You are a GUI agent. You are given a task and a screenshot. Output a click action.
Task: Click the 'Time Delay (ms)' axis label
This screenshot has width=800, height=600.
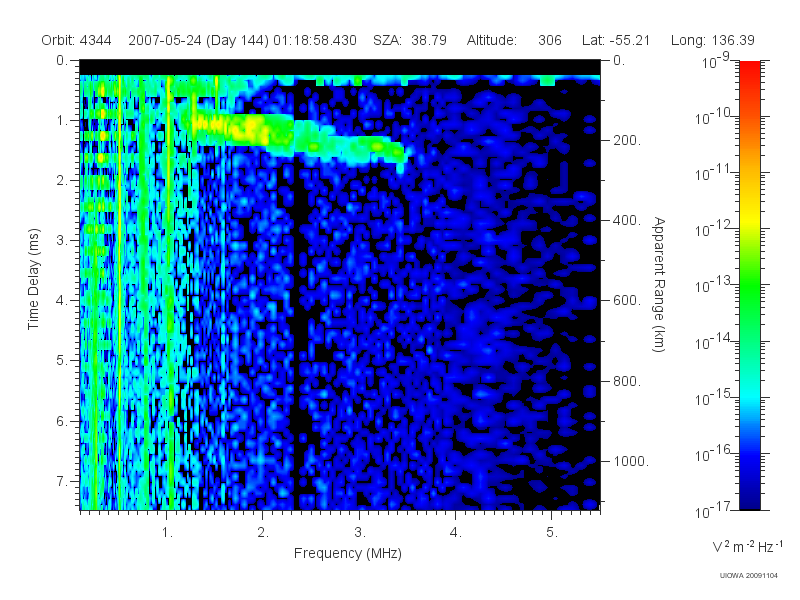point(33,279)
